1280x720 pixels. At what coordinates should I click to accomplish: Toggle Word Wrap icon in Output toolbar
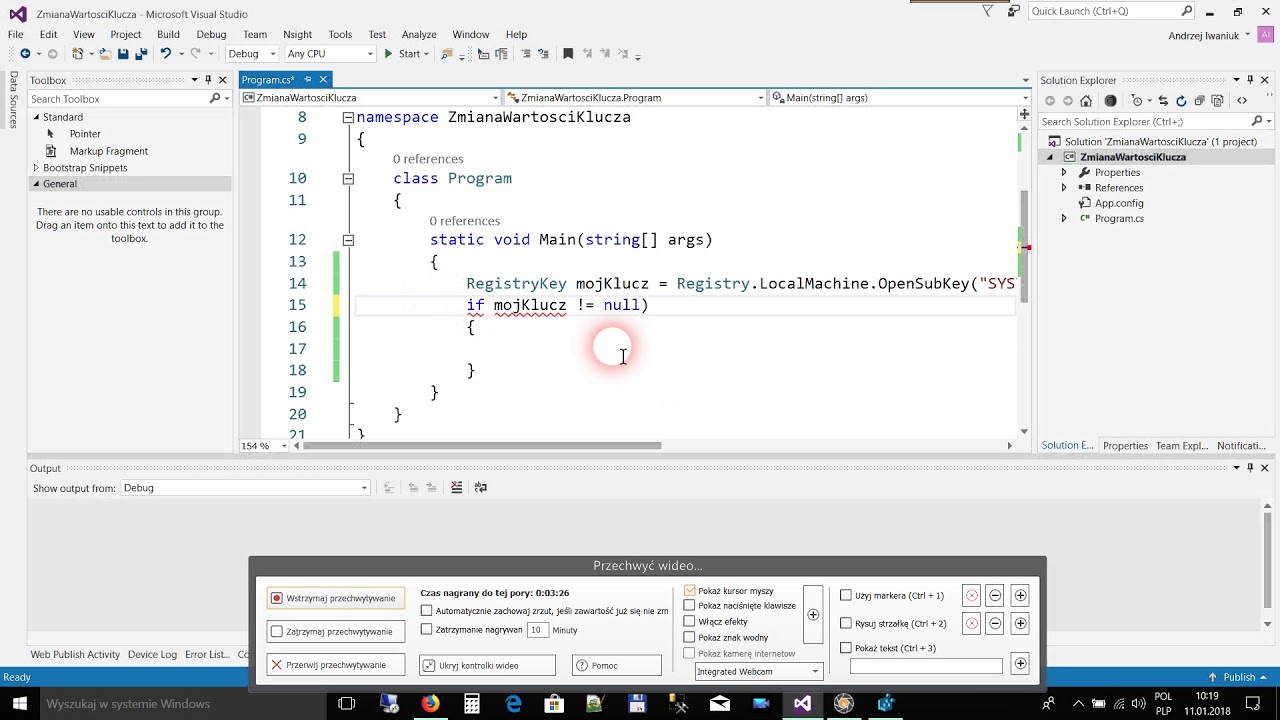[481, 487]
